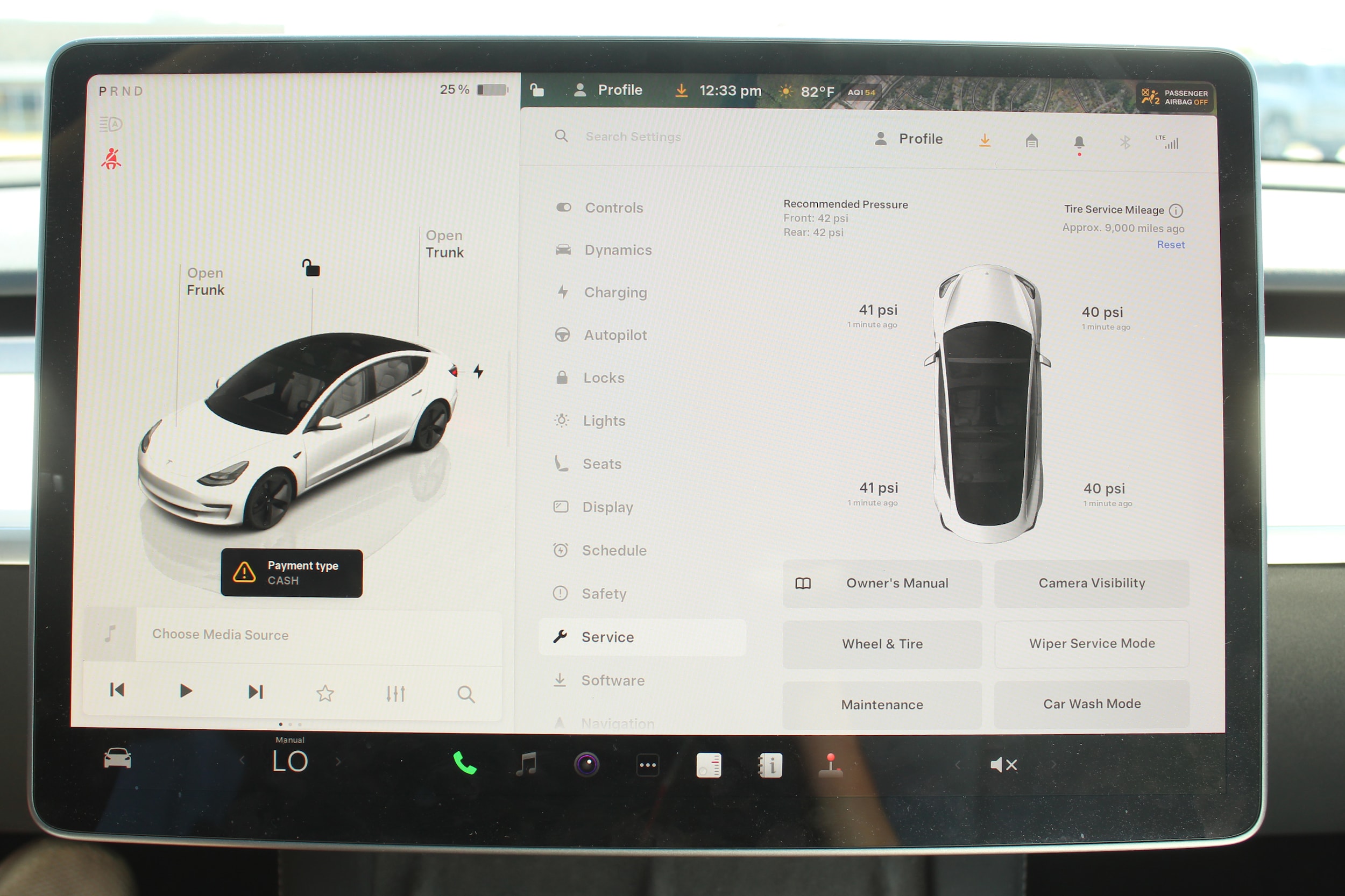Tap the software download arrow beside the clock
Viewport: 1345px width, 896px height.
[681, 90]
